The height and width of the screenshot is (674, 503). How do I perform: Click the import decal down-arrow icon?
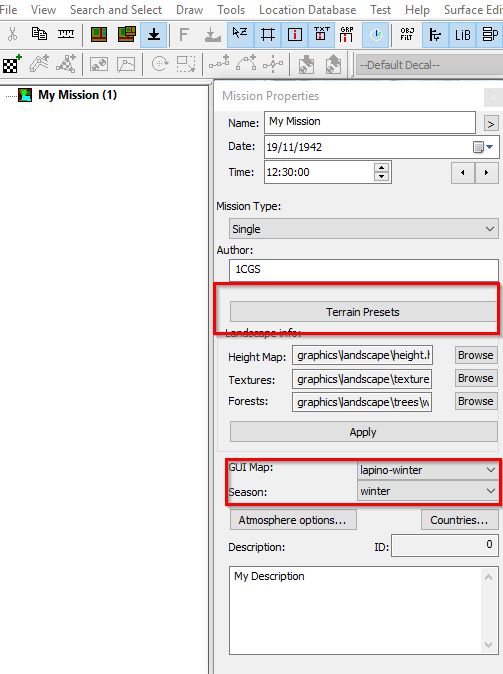307,65
